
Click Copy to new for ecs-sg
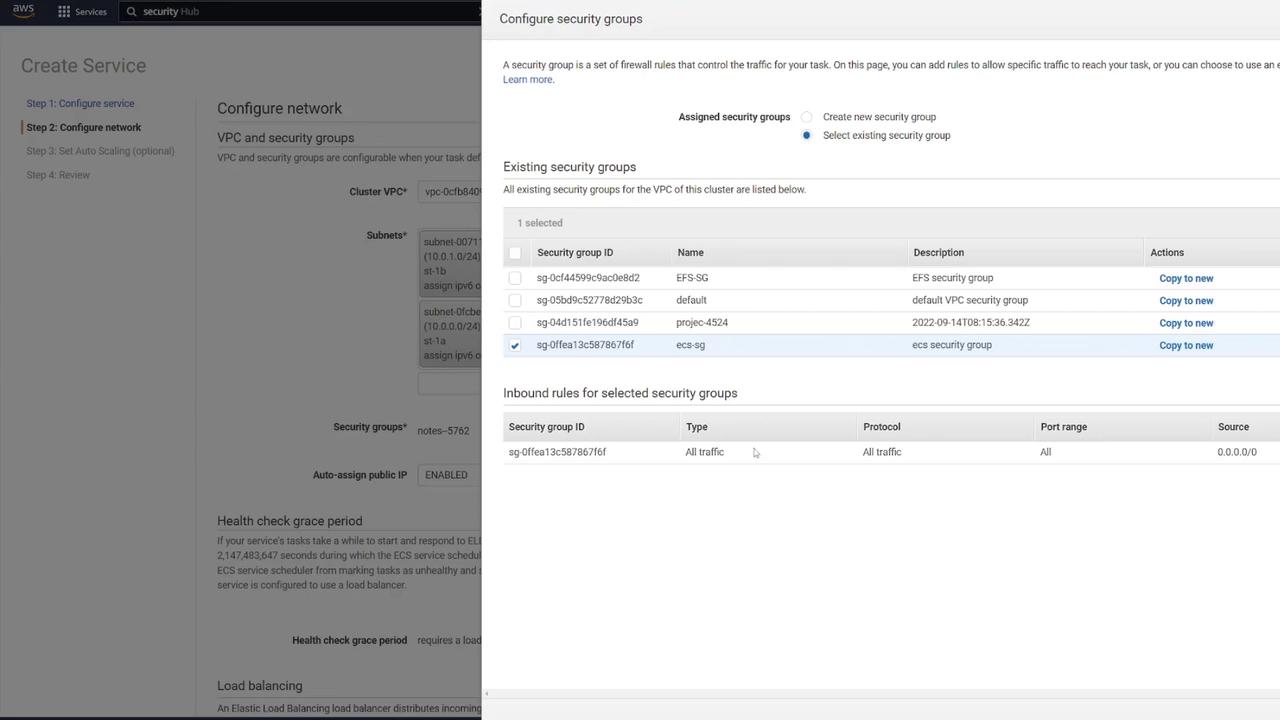tap(1185, 345)
